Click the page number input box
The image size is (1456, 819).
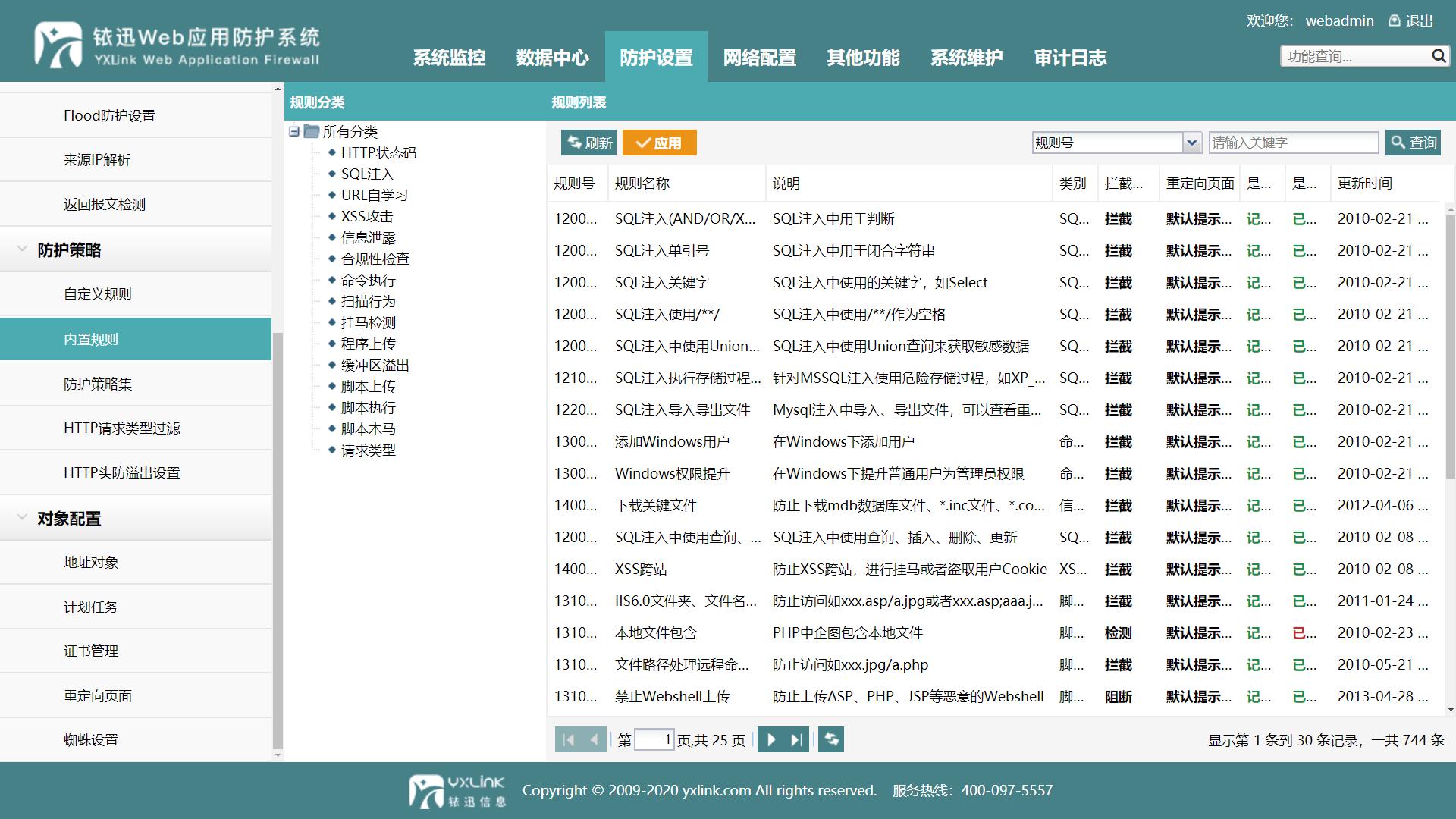[654, 739]
